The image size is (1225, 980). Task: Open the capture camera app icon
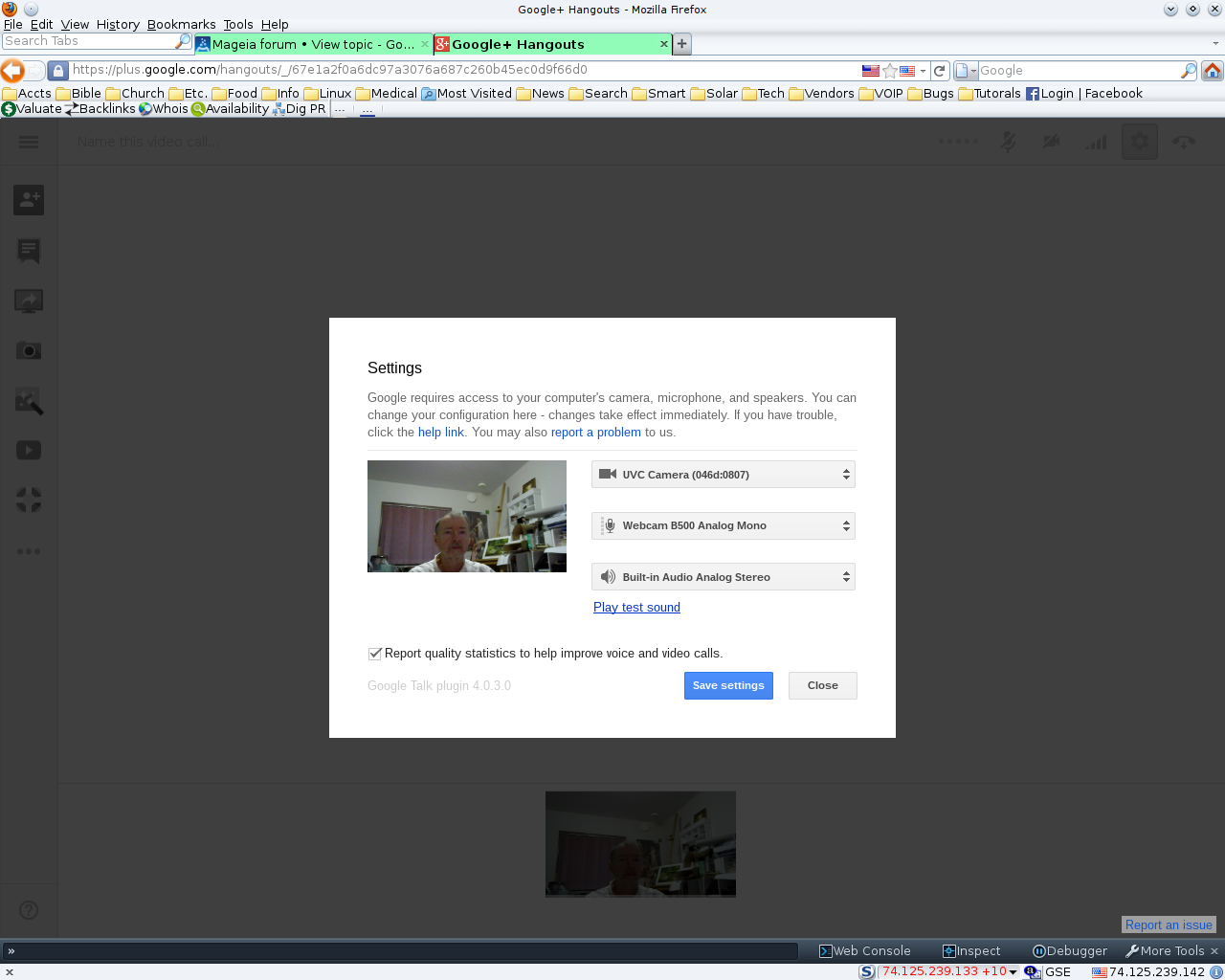(29, 350)
